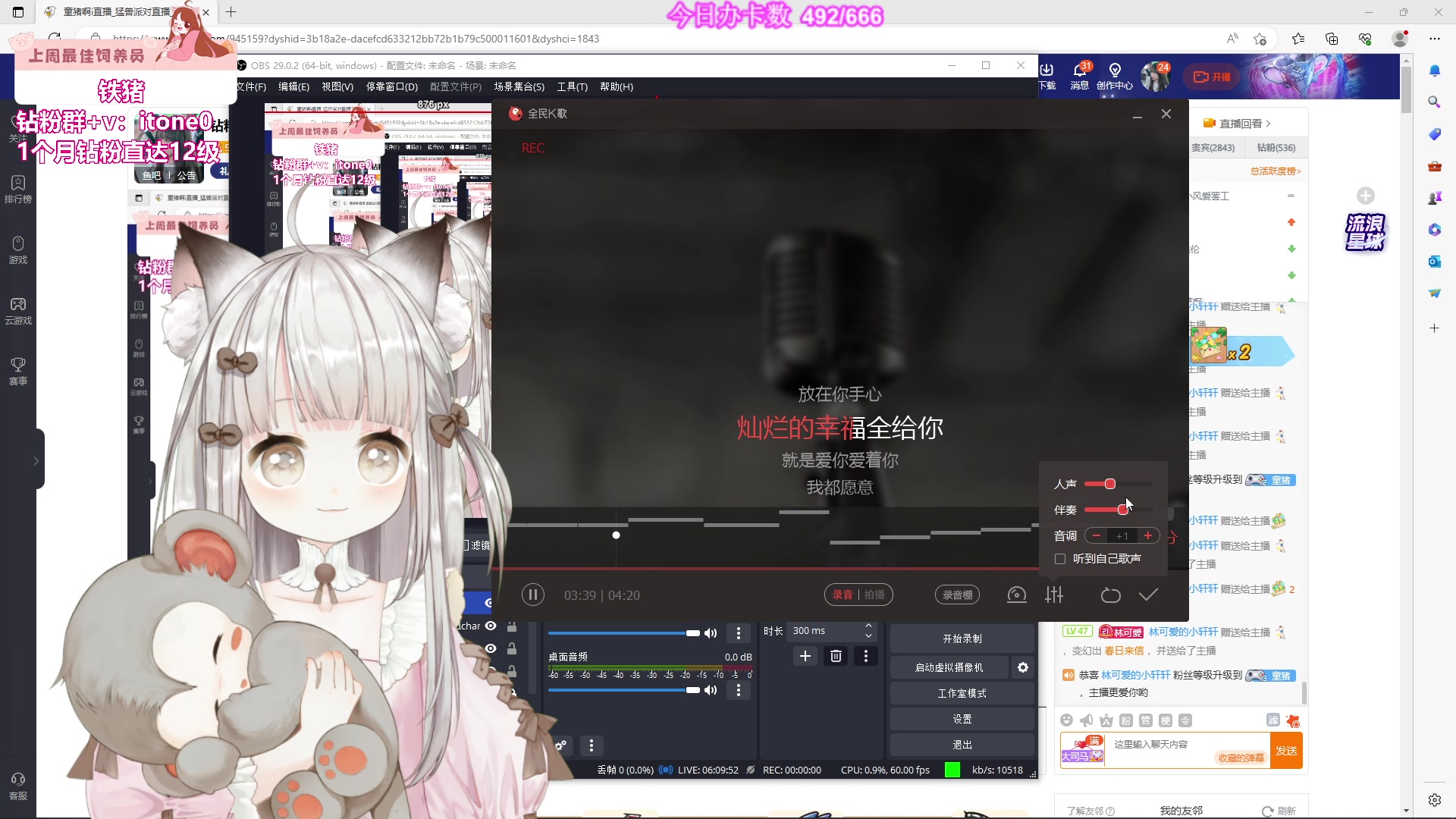Add a new source with the + icon in OBS
Viewport: 1456px width, 819px height.
(x=805, y=656)
